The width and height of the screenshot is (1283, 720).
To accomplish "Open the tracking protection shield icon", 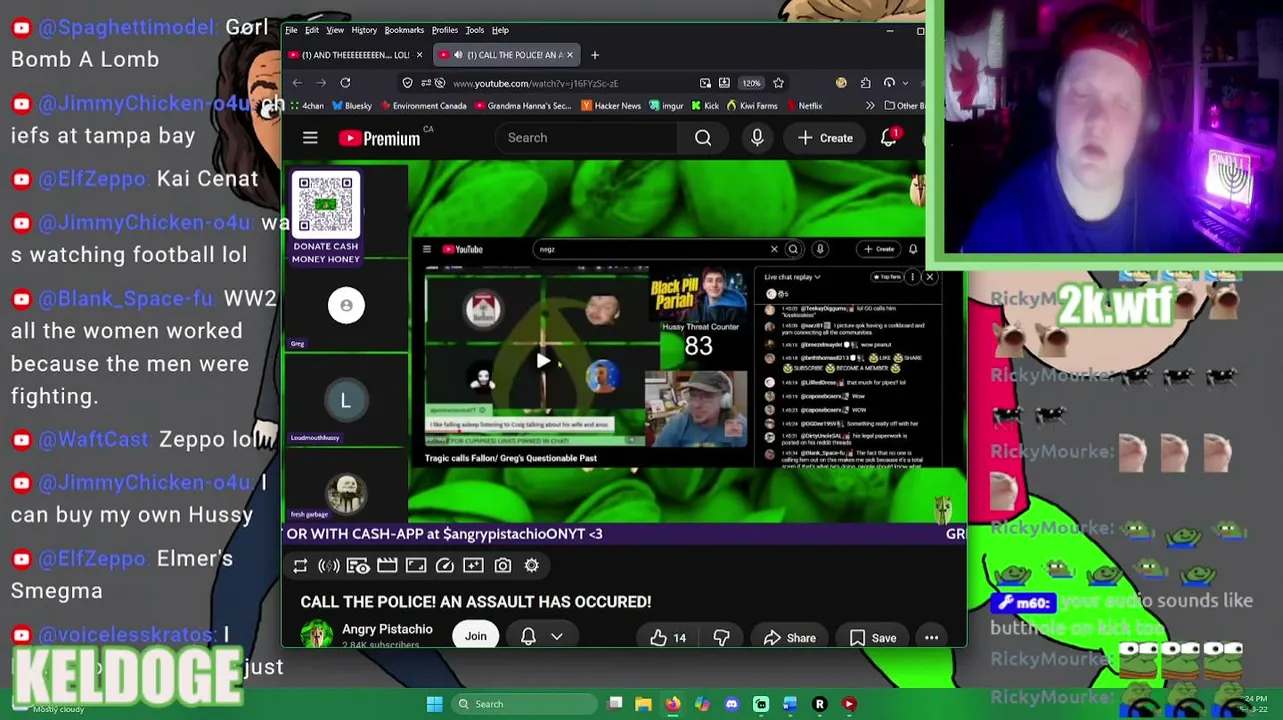I will click(407, 83).
